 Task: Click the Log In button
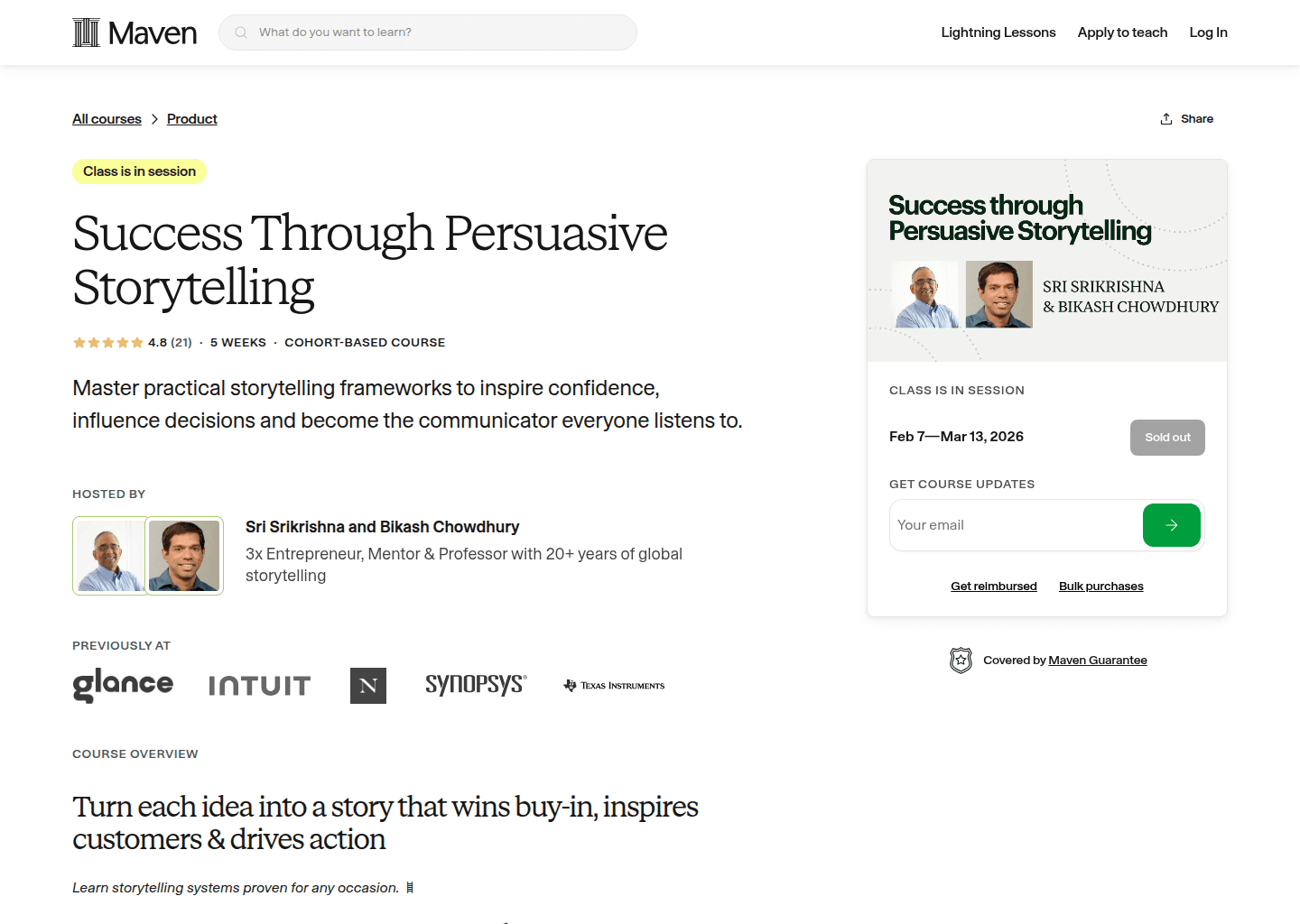pos(1208,32)
